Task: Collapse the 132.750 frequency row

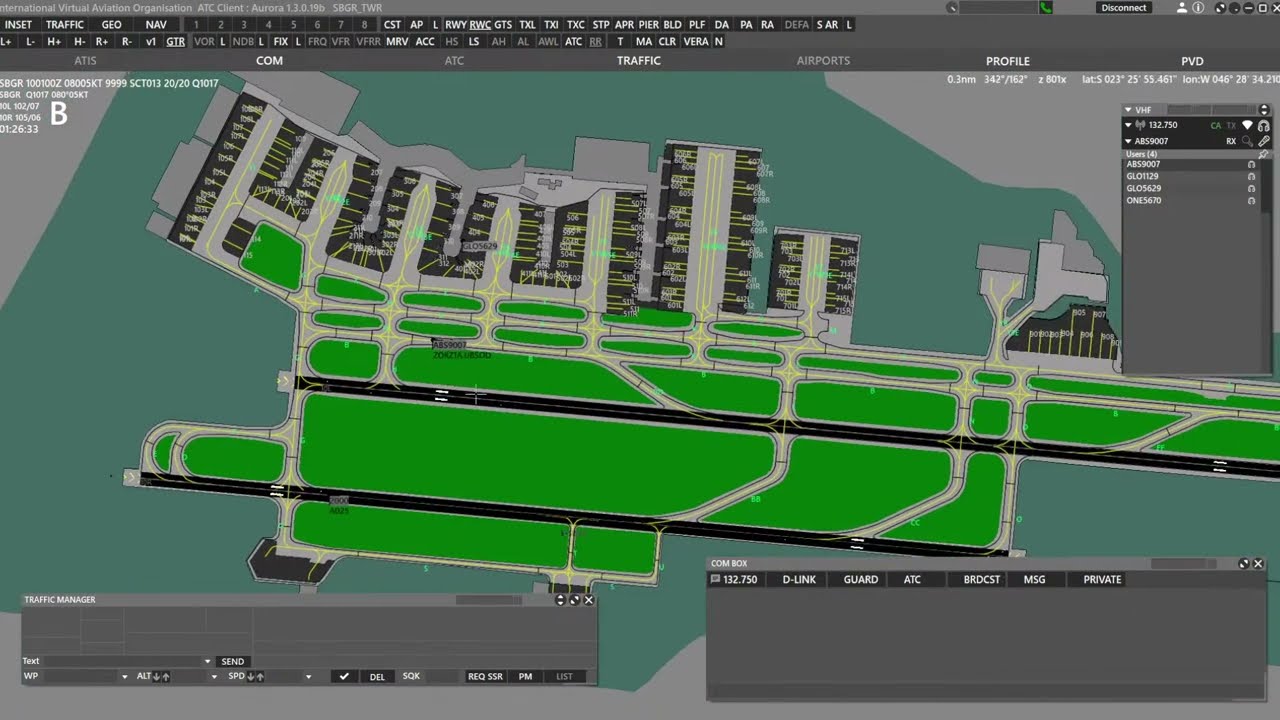Action: (x=1128, y=125)
